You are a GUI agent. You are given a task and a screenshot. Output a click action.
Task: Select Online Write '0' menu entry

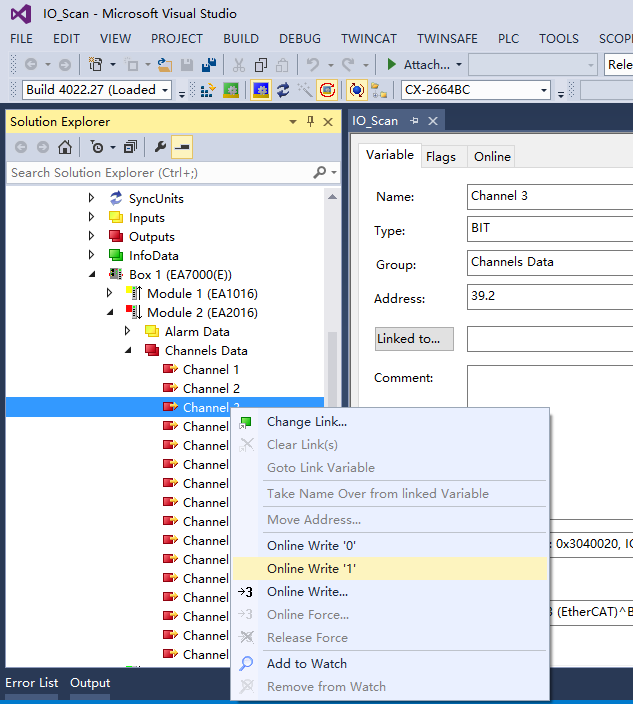(x=390, y=546)
